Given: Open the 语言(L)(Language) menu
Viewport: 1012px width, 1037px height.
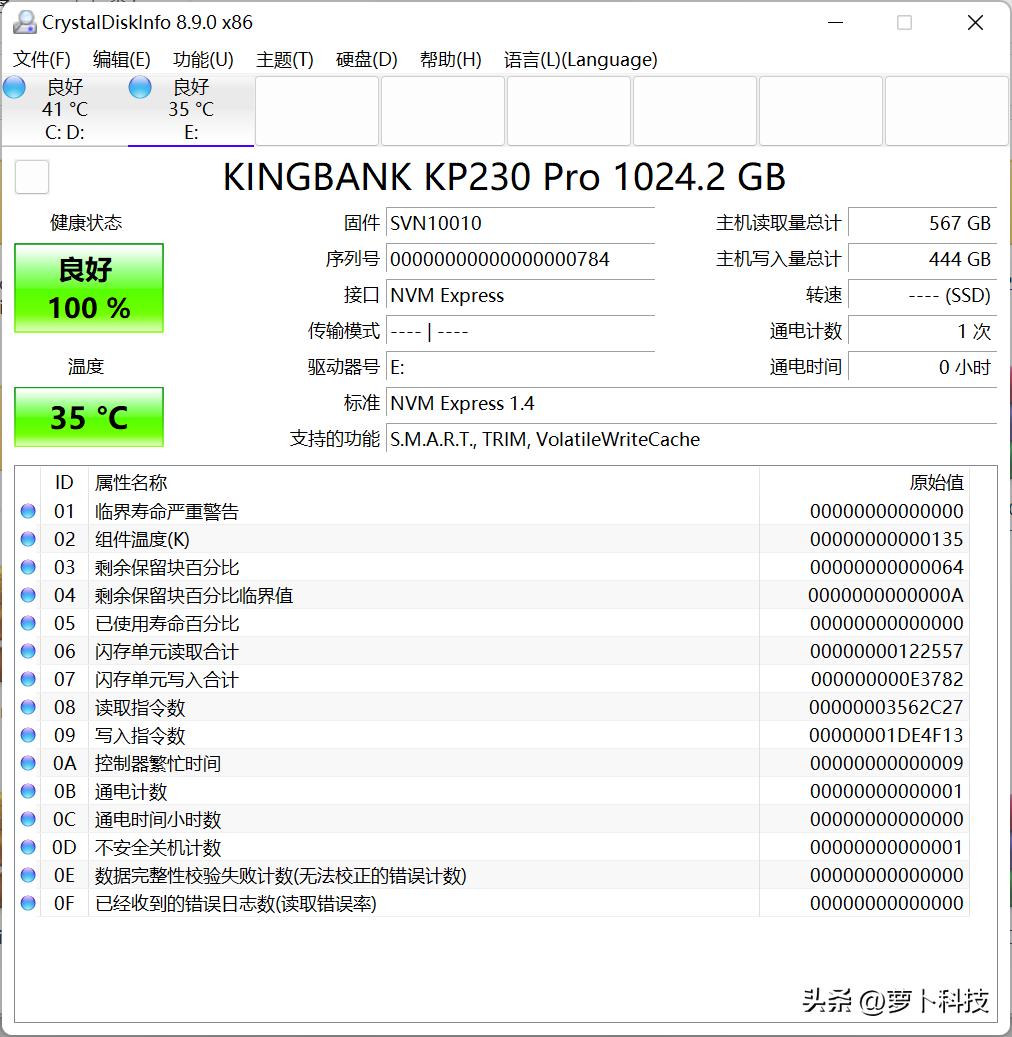Looking at the screenshot, I should tap(580, 60).
